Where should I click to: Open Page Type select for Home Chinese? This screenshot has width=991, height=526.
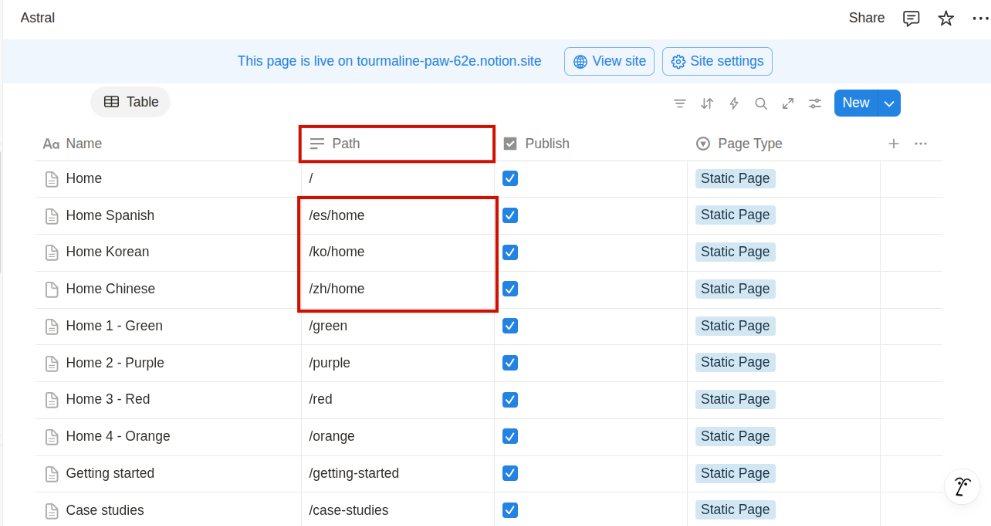[735, 289]
